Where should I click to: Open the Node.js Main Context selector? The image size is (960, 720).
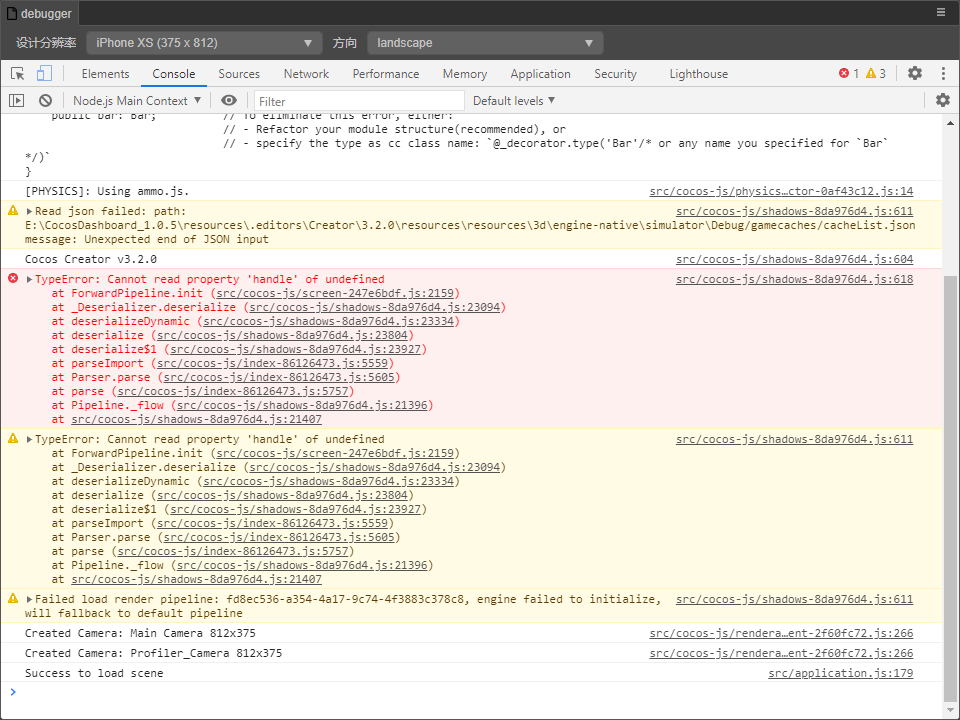(137, 100)
